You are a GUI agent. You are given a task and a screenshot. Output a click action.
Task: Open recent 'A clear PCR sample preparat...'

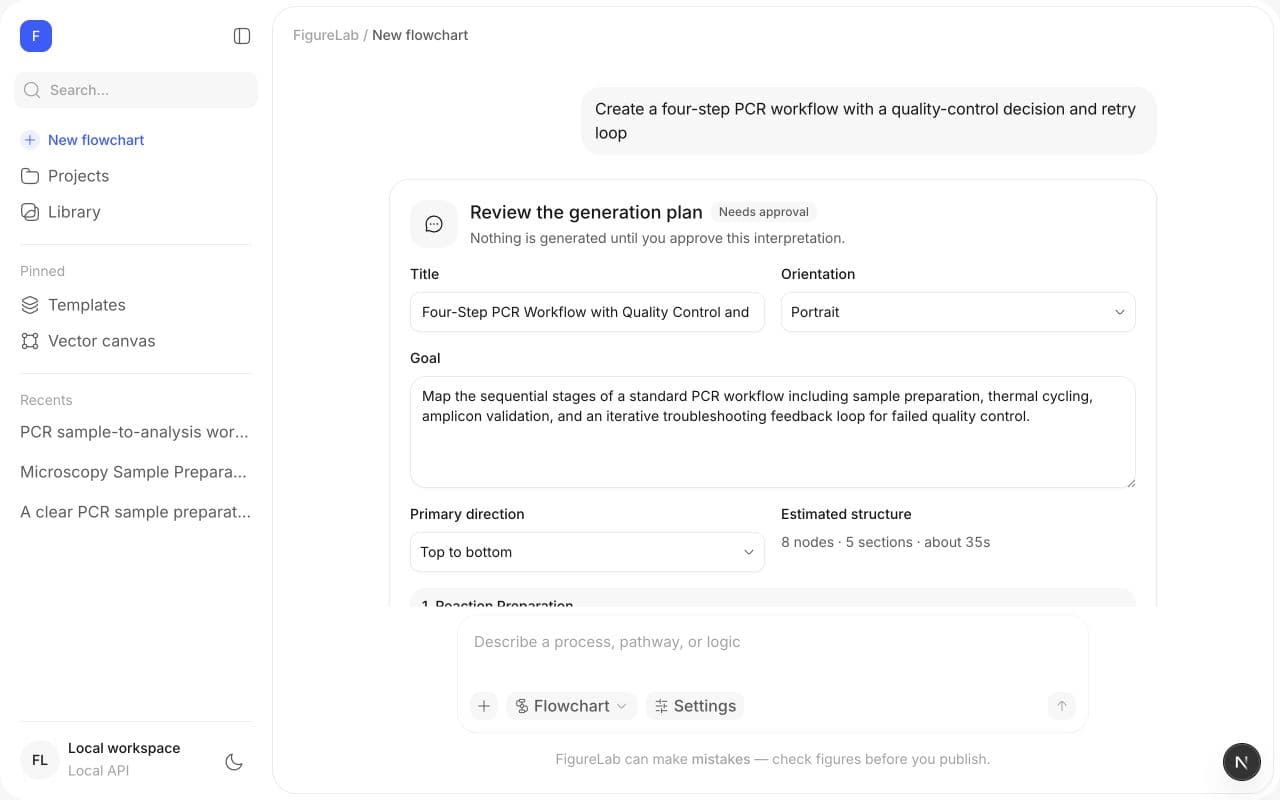[136, 512]
